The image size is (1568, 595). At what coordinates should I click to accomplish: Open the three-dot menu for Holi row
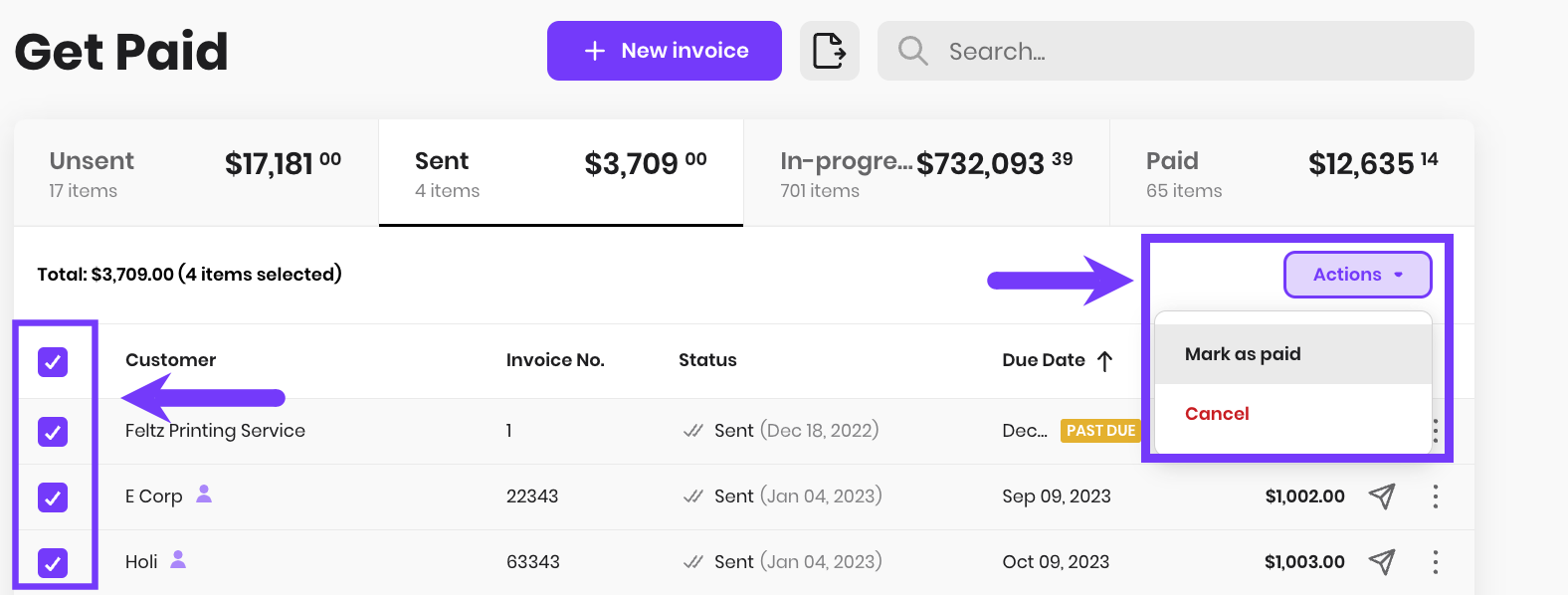click(1435, 562)
